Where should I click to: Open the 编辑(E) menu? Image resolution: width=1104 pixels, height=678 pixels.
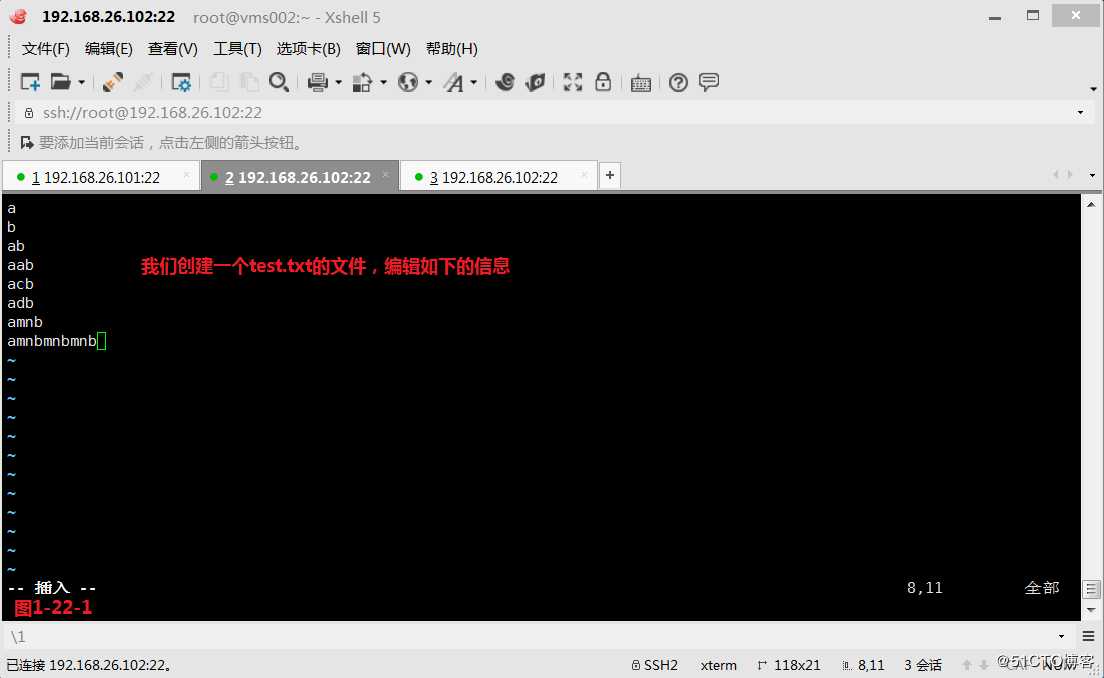click(108, 49)
